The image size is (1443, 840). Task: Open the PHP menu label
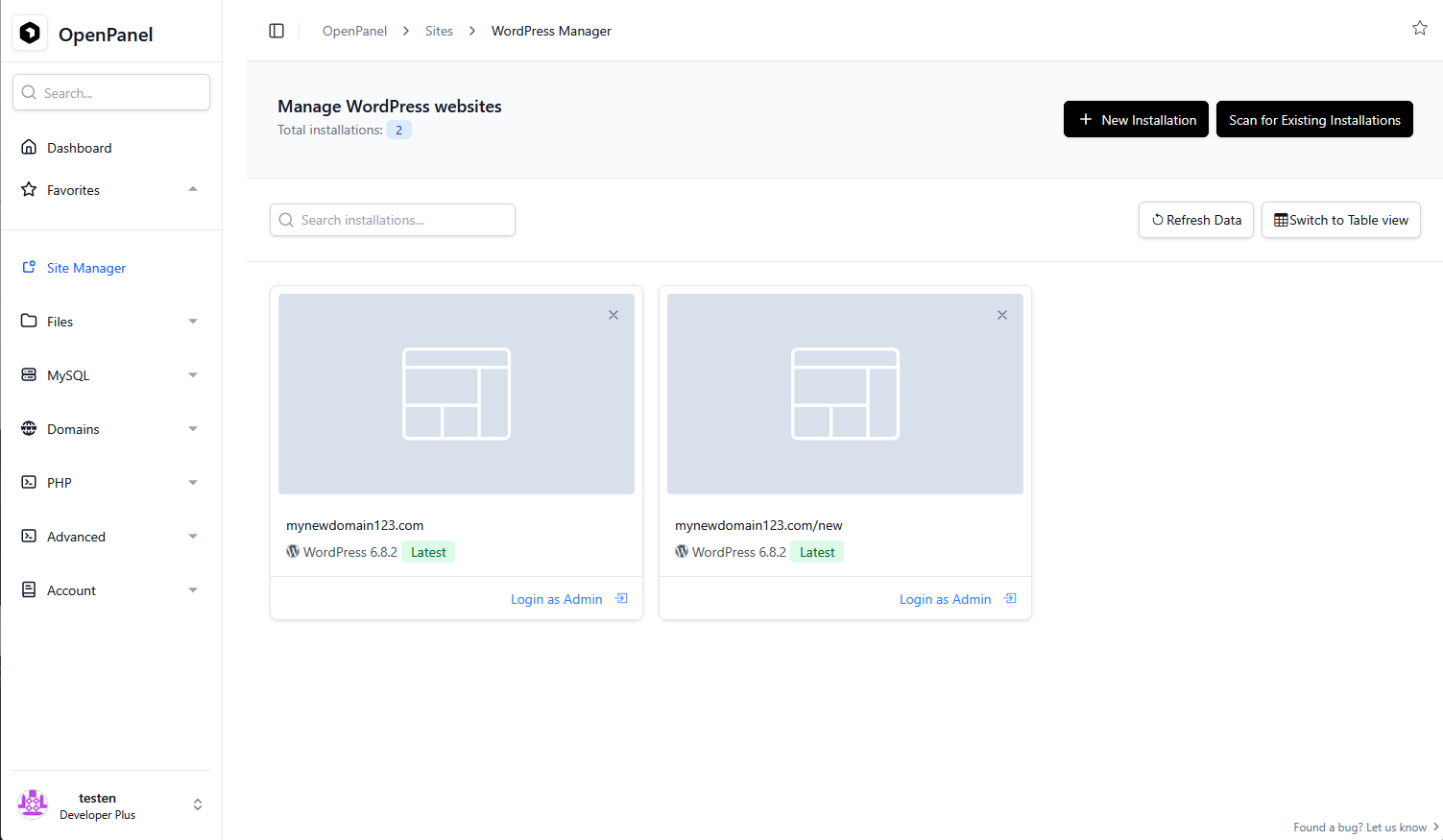point(60,483)
